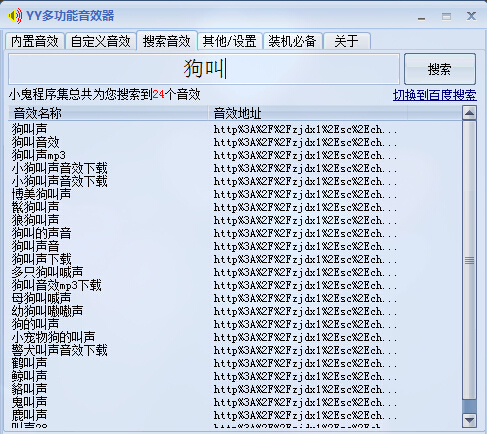Click the 音效地址 column header
487x434 pixels.
point(307,113)
